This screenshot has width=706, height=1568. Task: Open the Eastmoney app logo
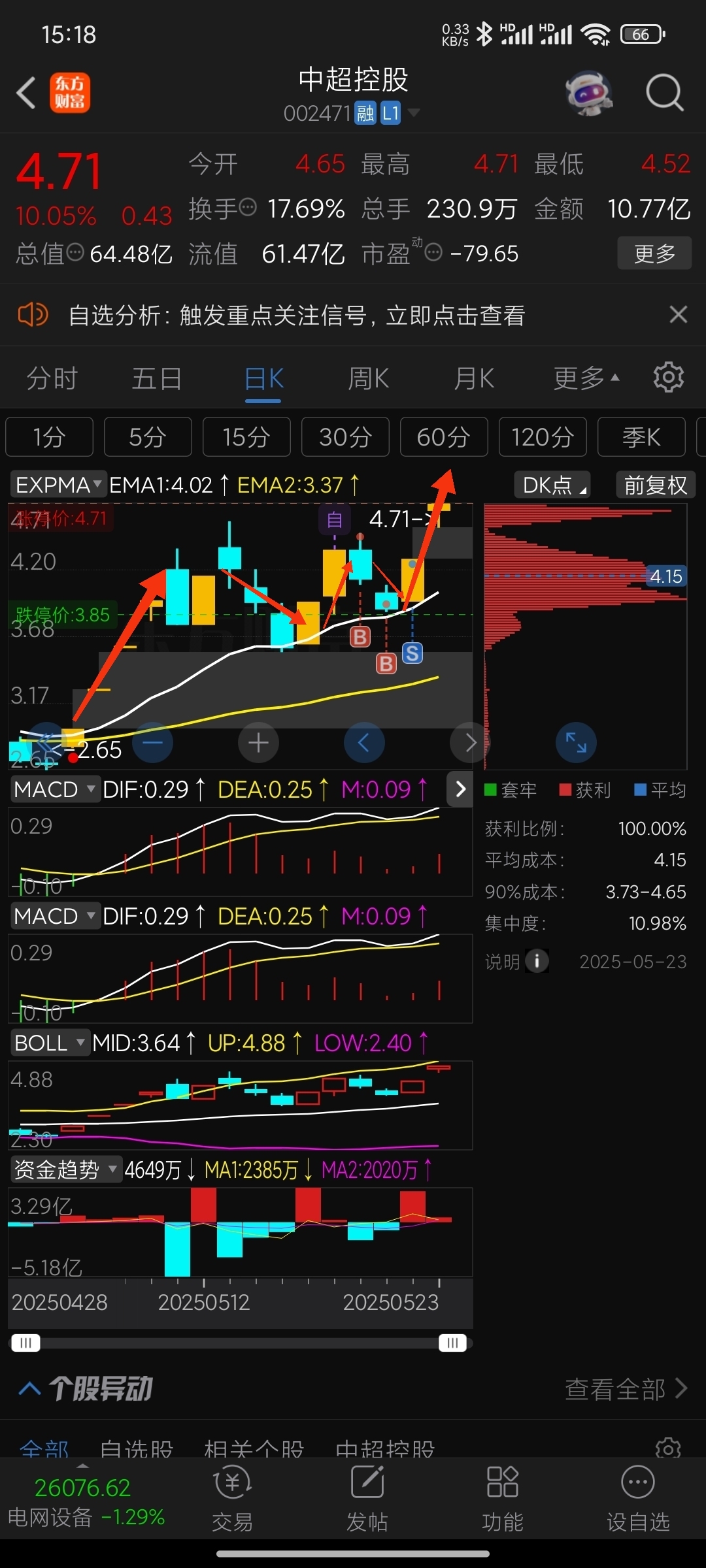coord(70,92)
